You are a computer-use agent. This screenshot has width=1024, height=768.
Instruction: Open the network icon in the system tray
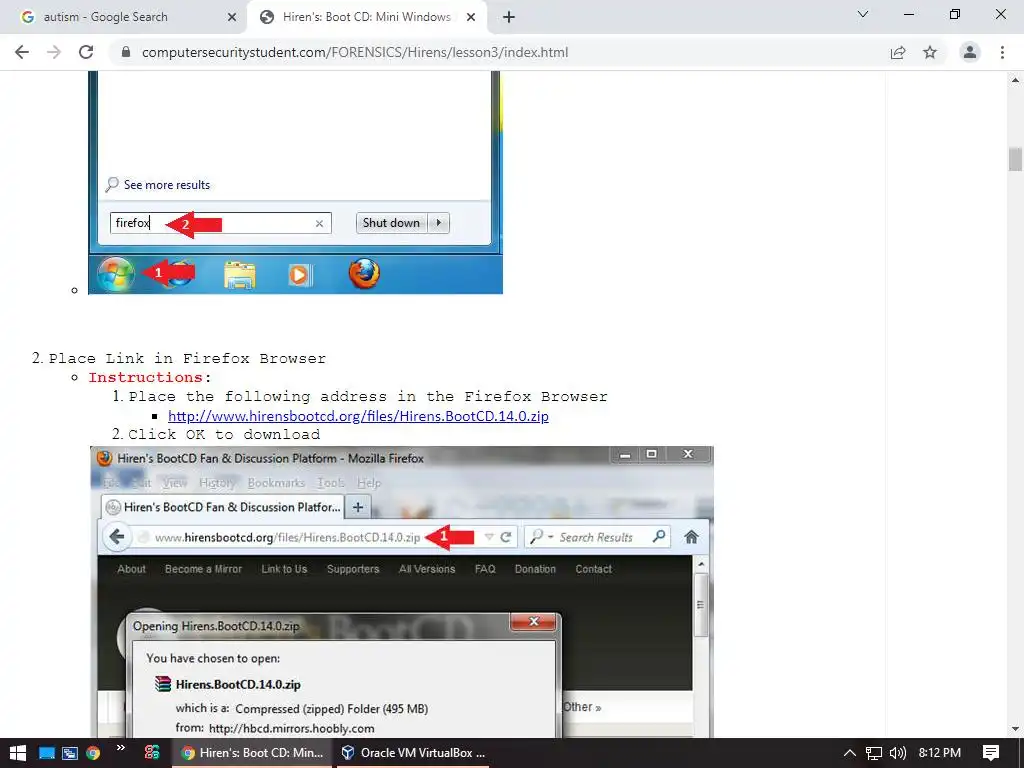click(x=874, y=753)
